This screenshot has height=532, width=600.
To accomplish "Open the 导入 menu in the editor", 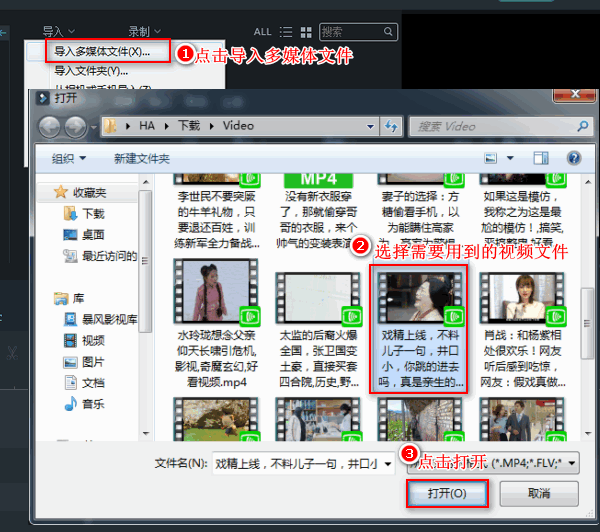I will point(58,31).
